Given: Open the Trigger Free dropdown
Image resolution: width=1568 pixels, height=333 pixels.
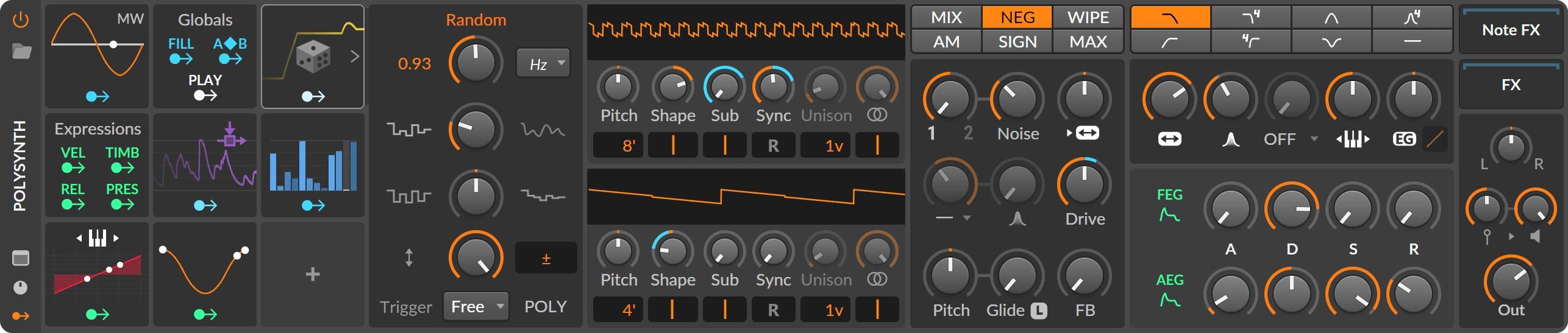Looking at the screenshot, I should (476, 307).
